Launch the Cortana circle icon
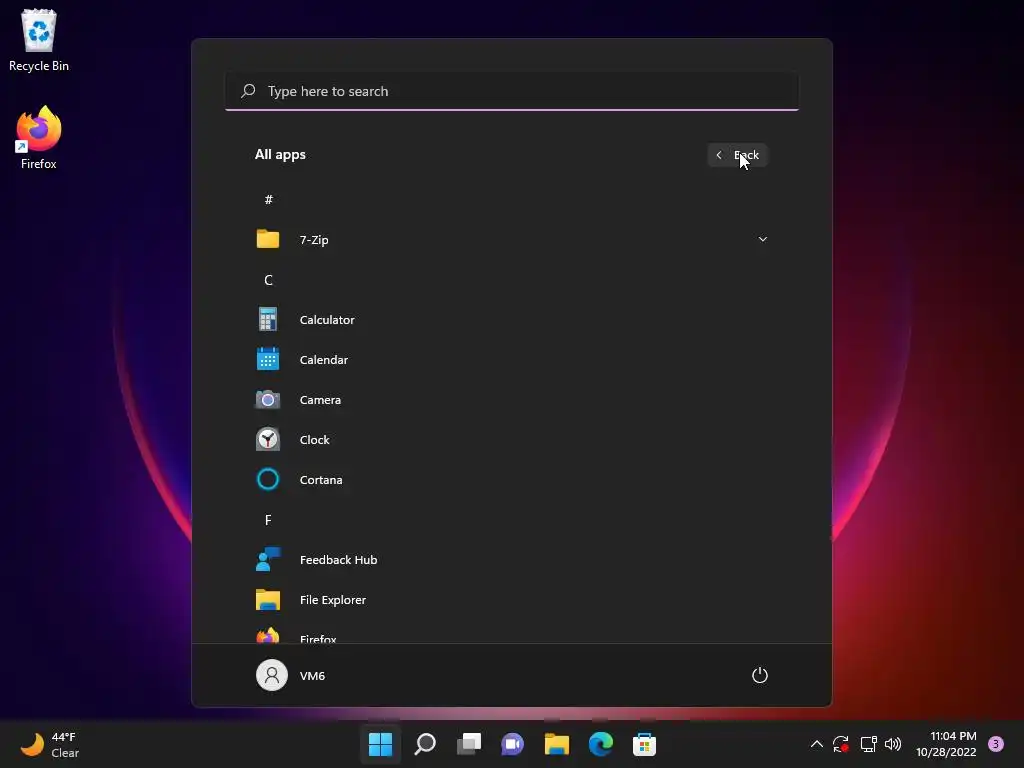The height and width of the screenshot is (768, 1024). [x=268, y=479]
